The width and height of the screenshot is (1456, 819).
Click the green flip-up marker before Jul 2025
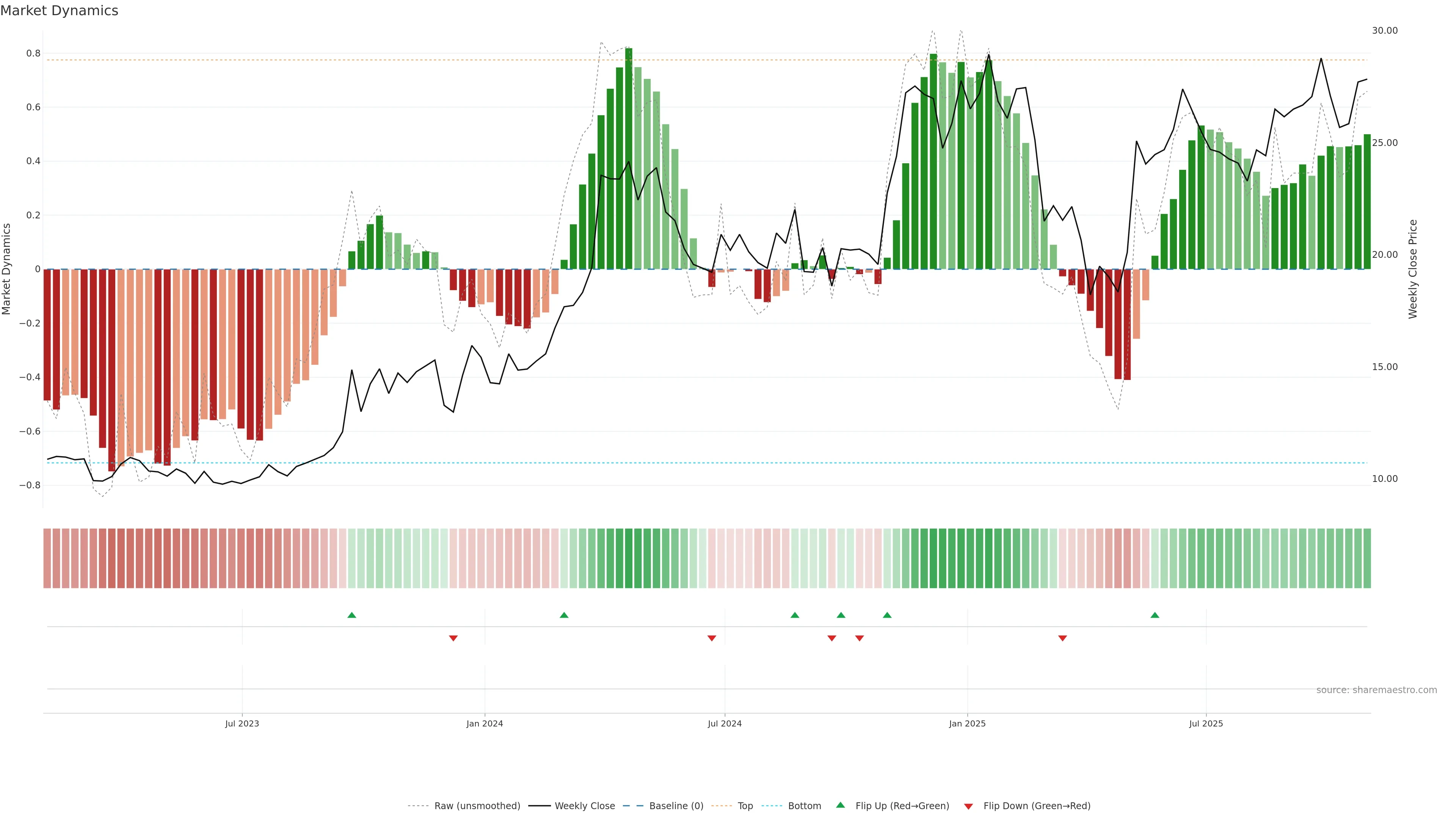(1155, 615)
